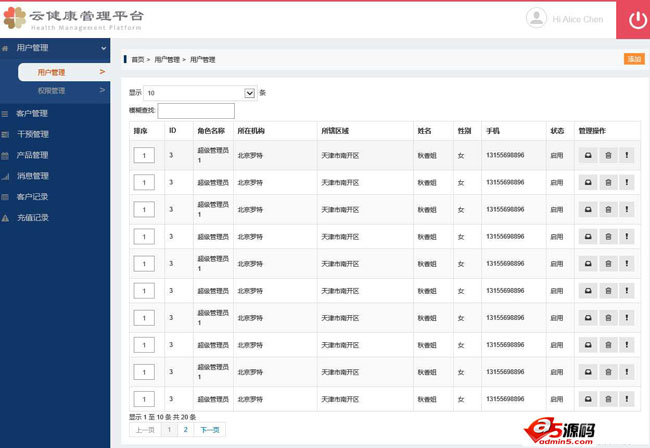Click the 模糊查找 search input field
Image resolution: width=650 pixels, height=448 pixels.
[196, 111]
